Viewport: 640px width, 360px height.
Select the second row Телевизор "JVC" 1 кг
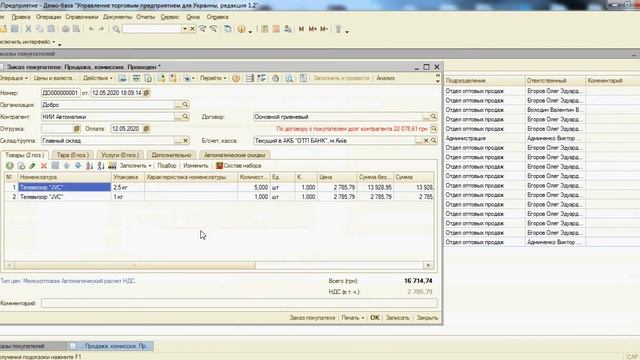tap(219, 197)
